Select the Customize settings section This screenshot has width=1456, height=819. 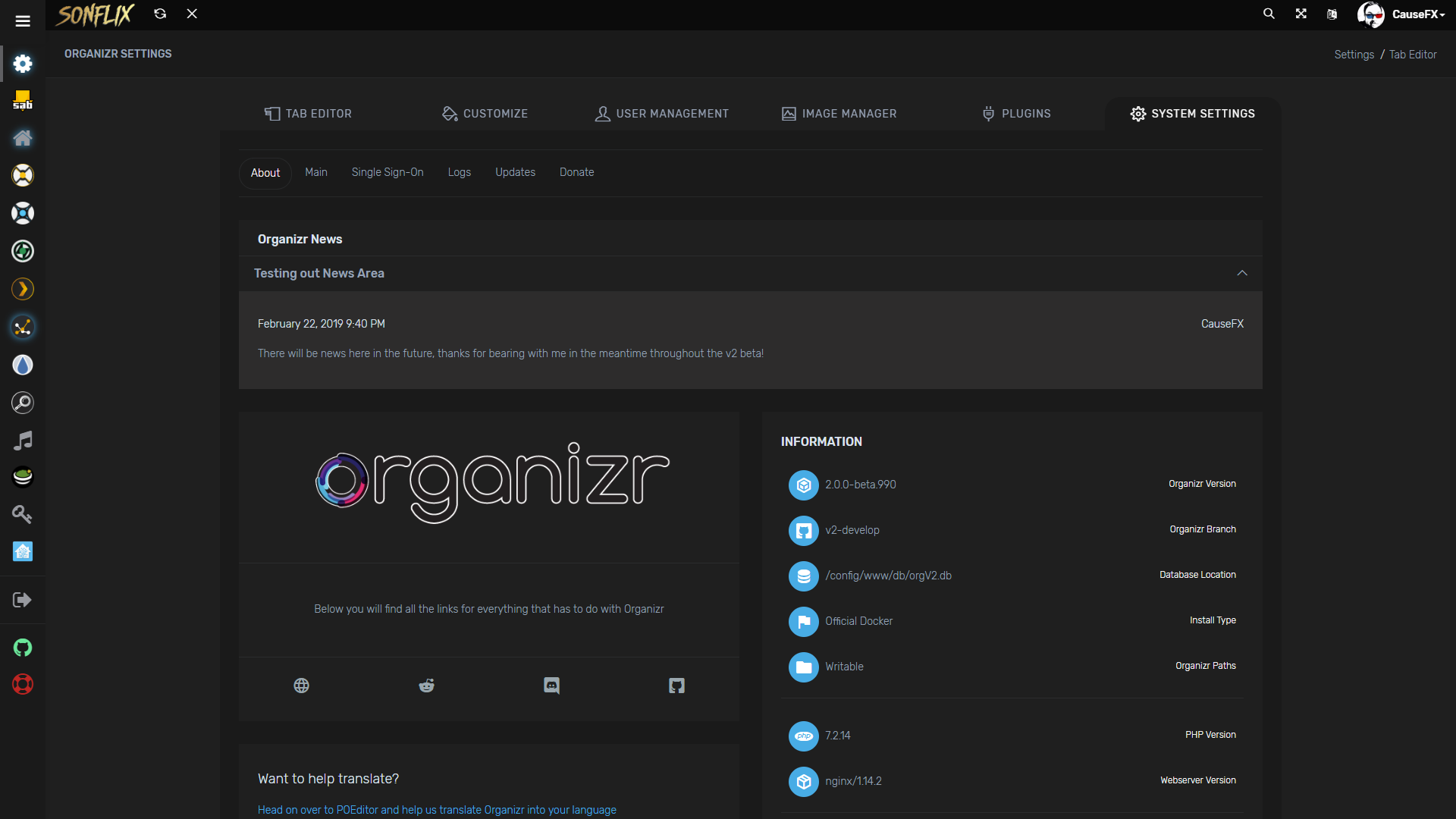[485, 113]
